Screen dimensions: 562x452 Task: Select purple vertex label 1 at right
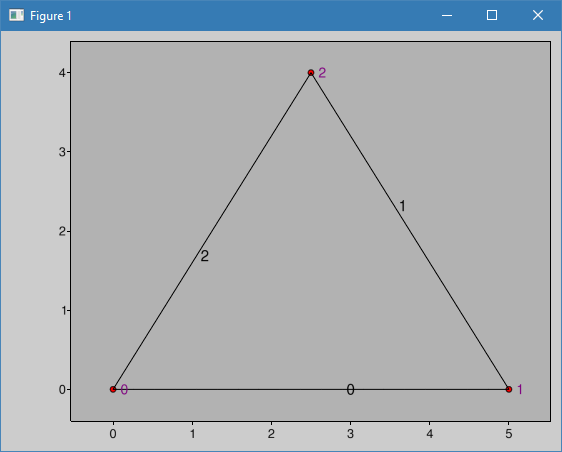520,389
